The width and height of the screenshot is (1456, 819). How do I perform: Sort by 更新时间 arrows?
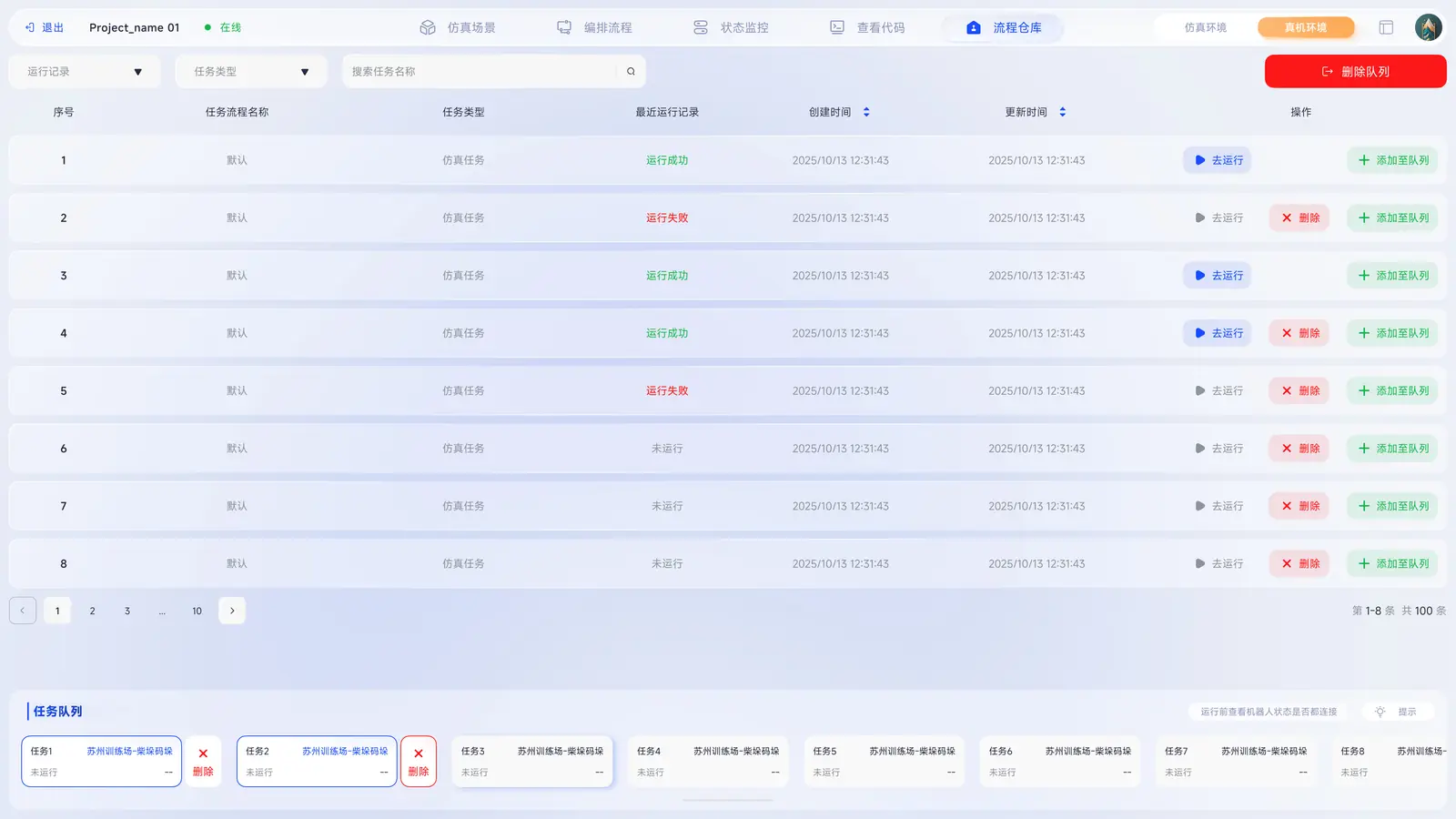(1062, 112)
